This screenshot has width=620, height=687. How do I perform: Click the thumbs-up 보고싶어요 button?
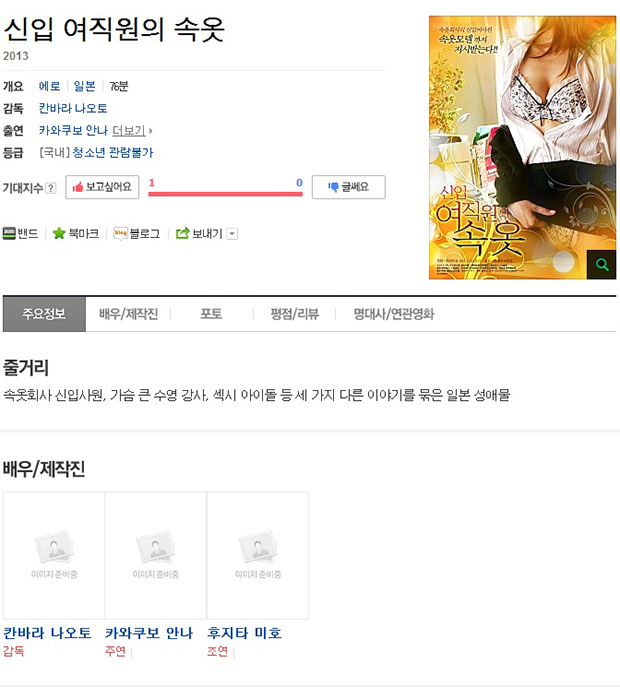102,187
